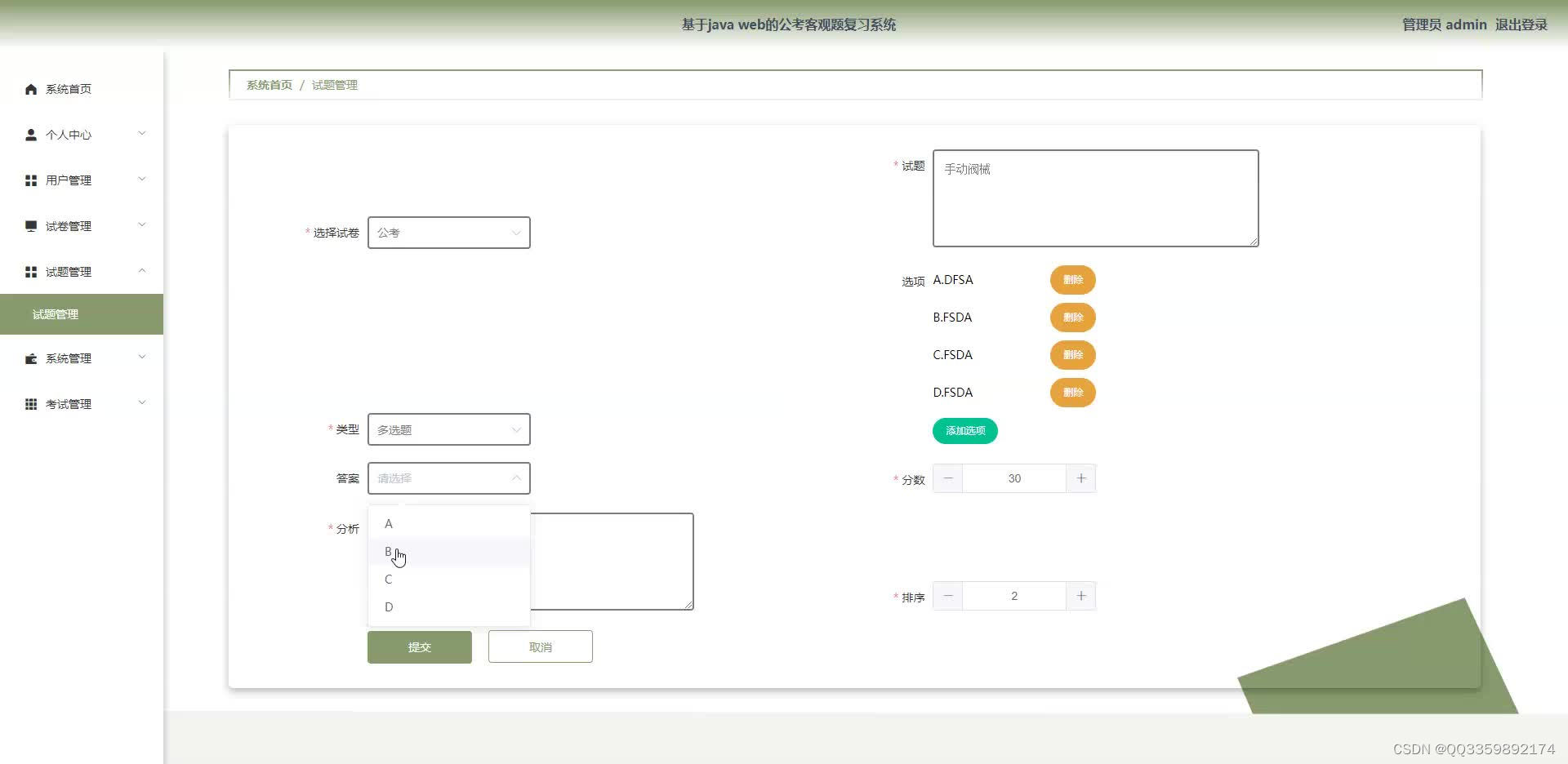Click the B.FSDA option text
This screenshot has width=1568, height=764.
tap(952, 318)
